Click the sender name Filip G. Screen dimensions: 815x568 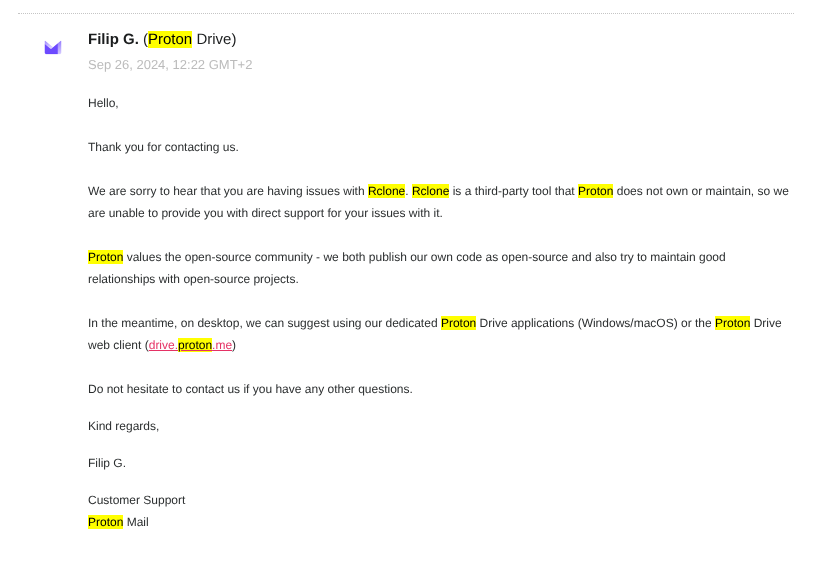click(114, 39)
